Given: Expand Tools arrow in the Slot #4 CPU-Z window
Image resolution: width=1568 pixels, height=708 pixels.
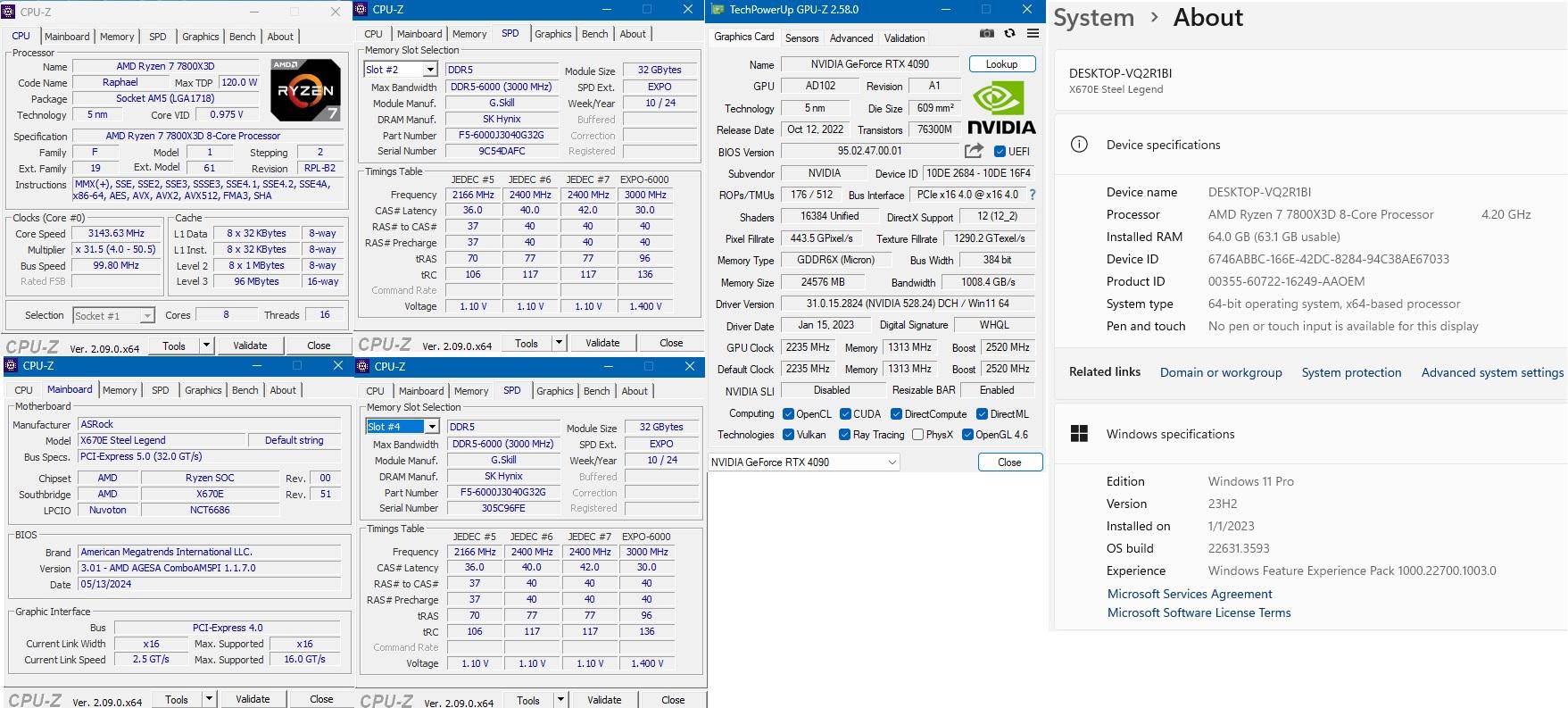Looking at the screenshot, I should (x=560, y=700).
